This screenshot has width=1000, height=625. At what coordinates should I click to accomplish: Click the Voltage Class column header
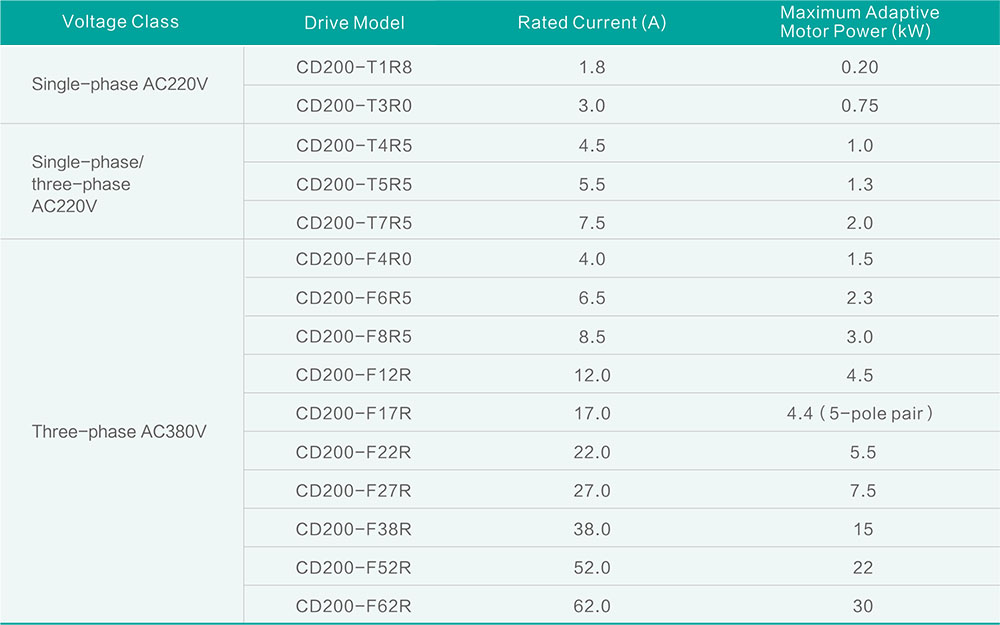pyautogui.click(x=121, y=22)
